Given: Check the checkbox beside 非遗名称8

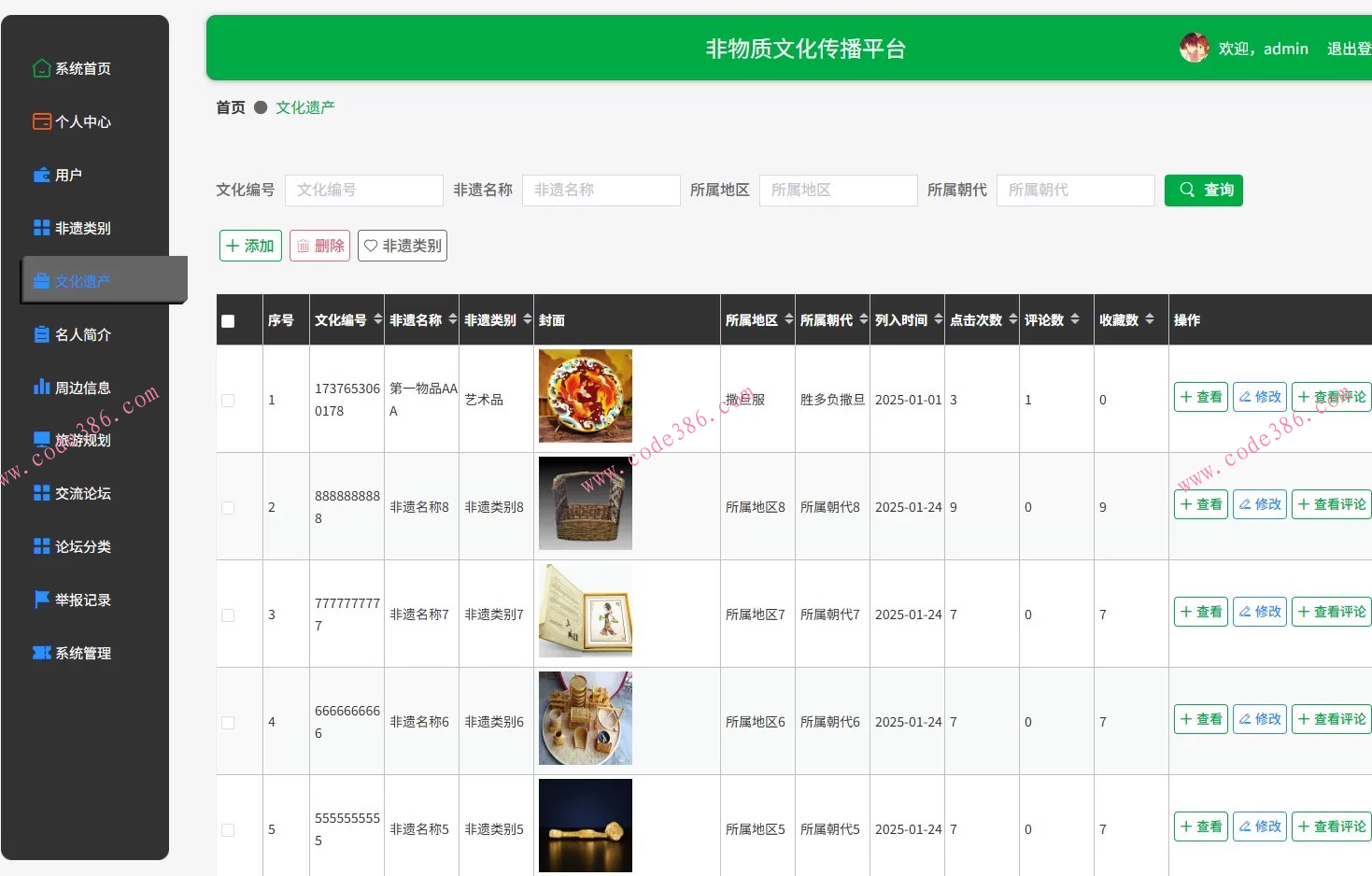Looking at the screenshot, I should [227, 507].
